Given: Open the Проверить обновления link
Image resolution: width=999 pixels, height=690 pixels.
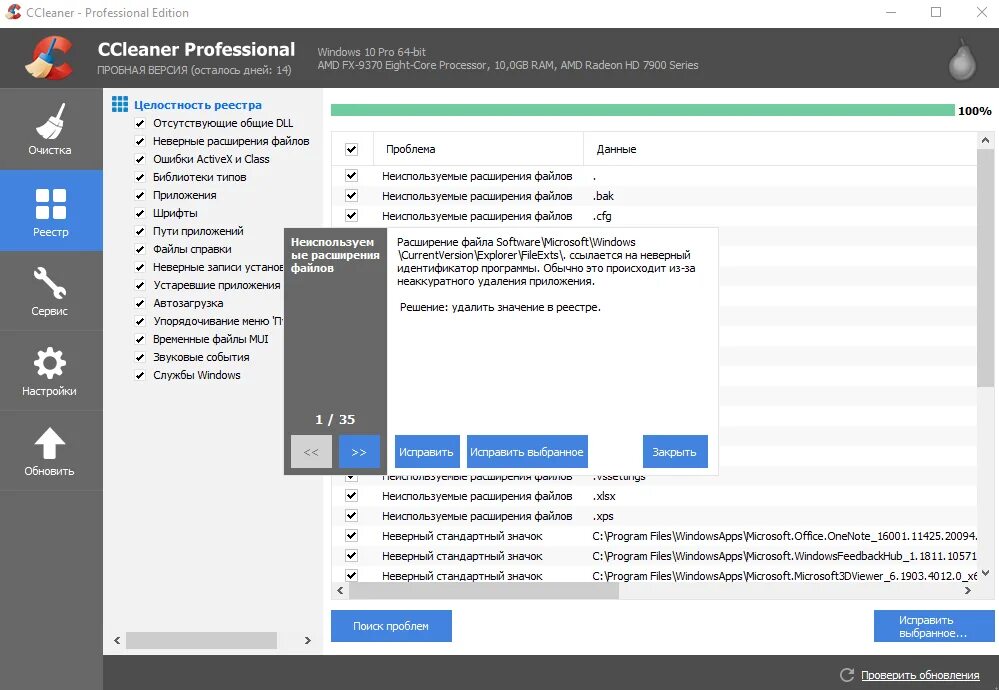Looking at the screenshot, I should coord(920,675).
